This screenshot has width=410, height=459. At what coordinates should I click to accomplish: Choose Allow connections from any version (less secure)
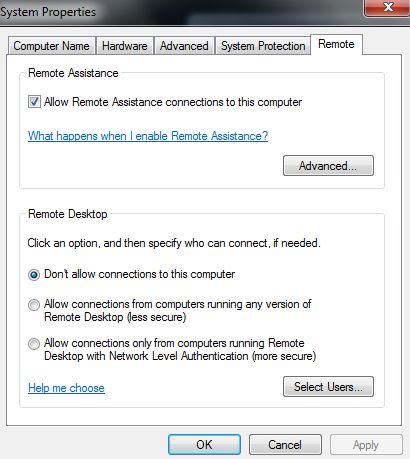click(x=34, y=305)
